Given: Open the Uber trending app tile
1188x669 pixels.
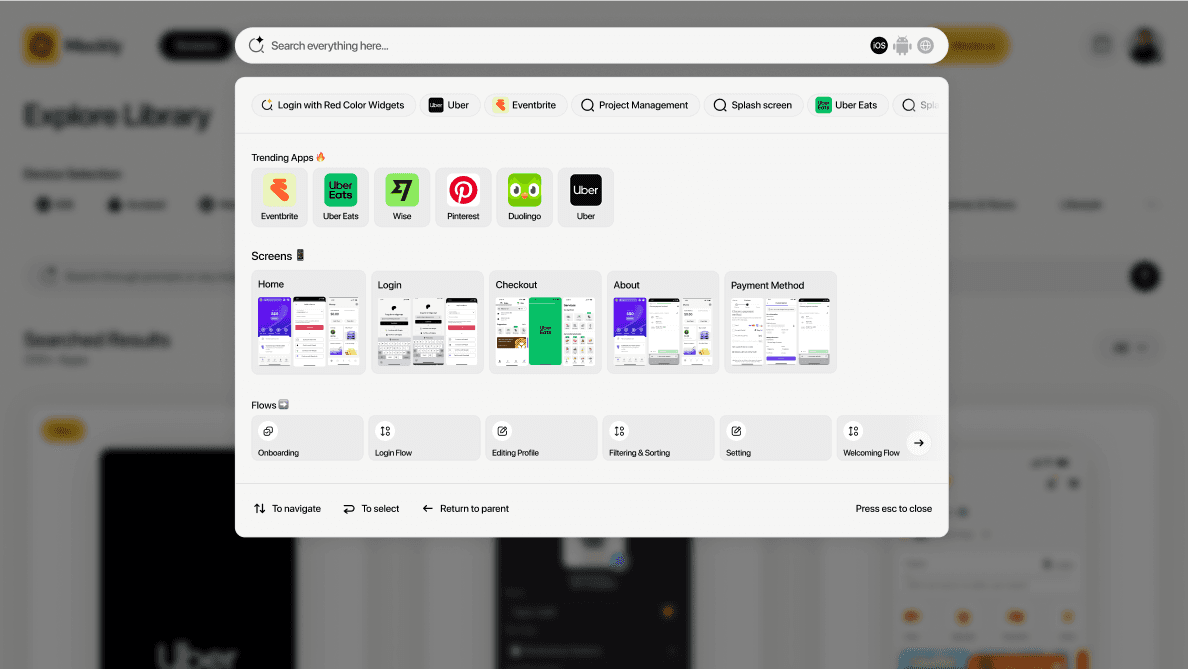Looking at the screenshot, I should coord(586,197).
